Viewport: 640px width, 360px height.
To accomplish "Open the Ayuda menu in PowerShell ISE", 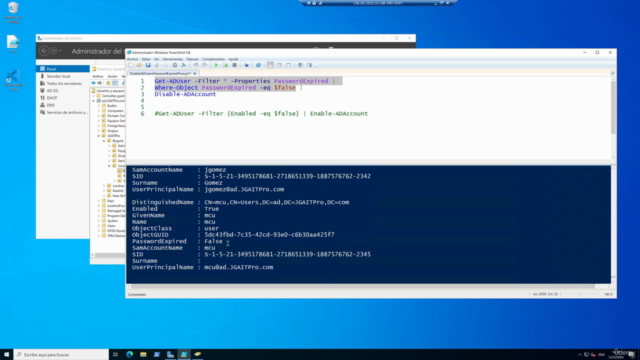I will 233,59.
